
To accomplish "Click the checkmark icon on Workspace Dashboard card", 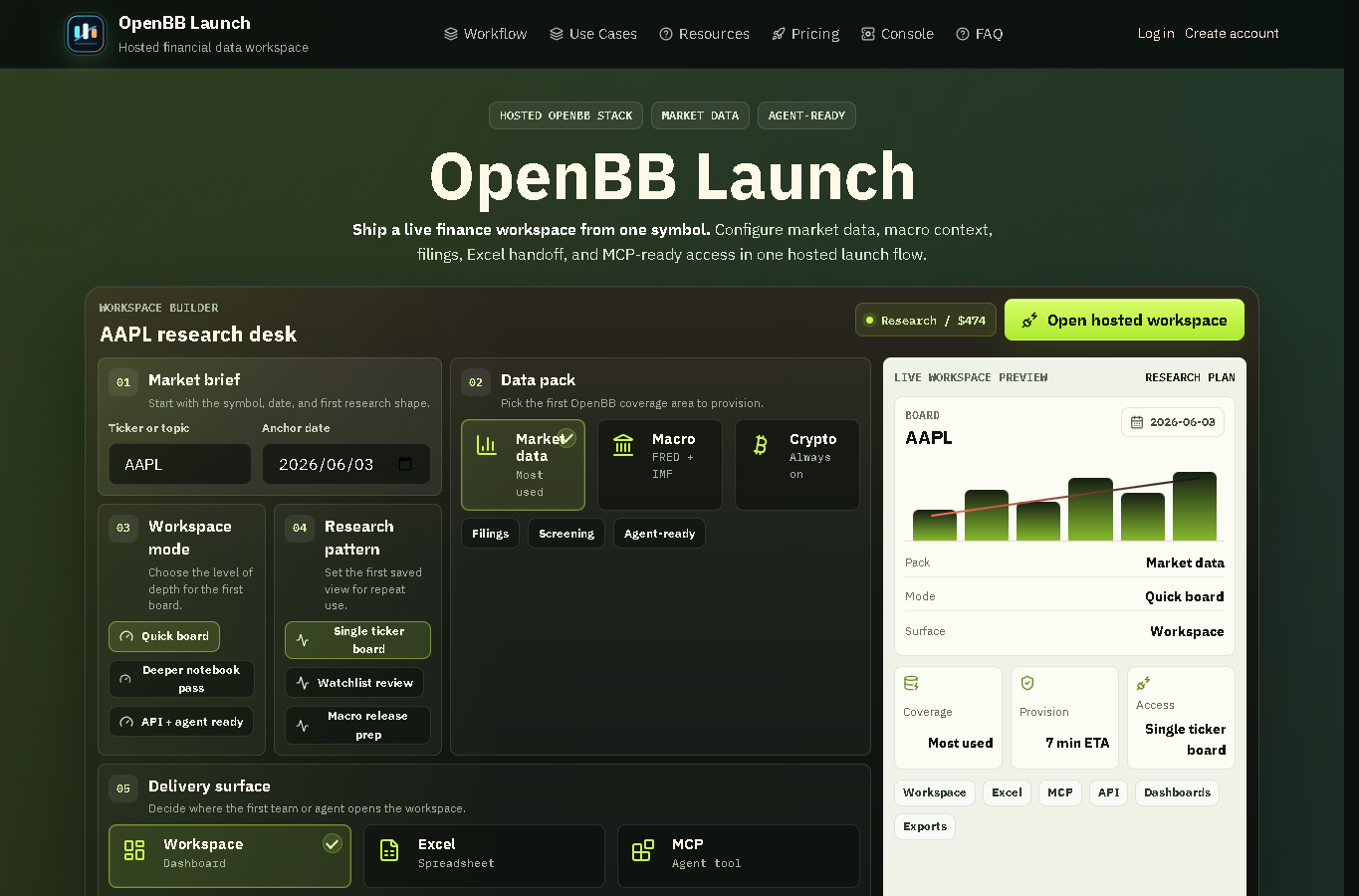I will click(333, 844).
